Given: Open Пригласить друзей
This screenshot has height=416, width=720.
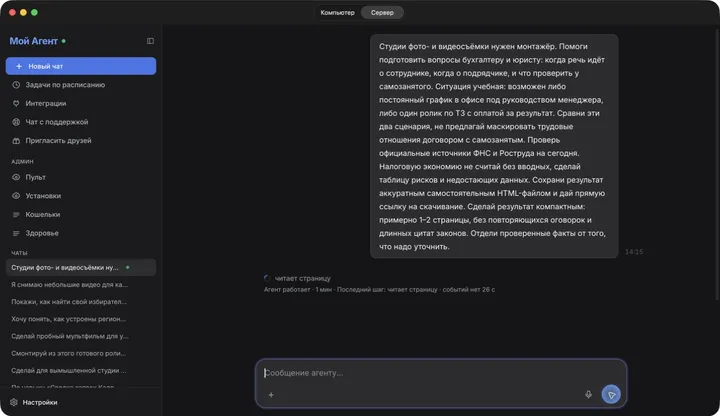Looking at the screenshot, I should [x=81, y=141].
